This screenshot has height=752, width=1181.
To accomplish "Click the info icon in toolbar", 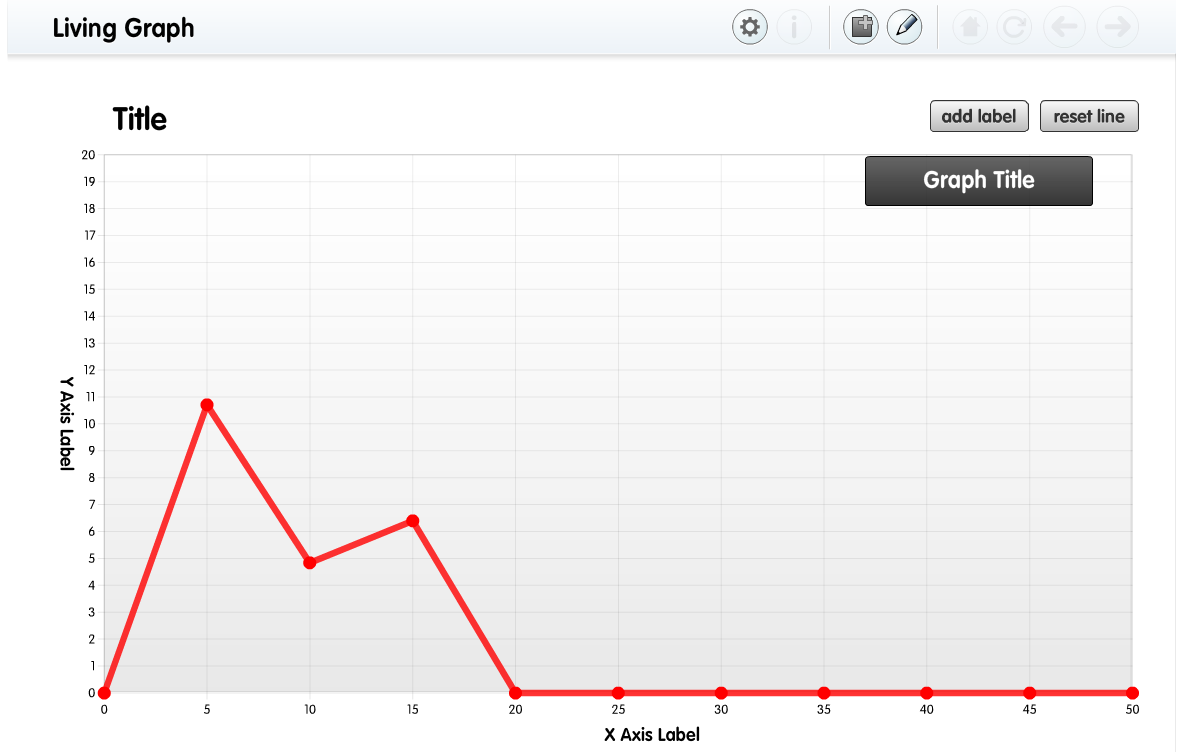I will (x=794, y=27).
